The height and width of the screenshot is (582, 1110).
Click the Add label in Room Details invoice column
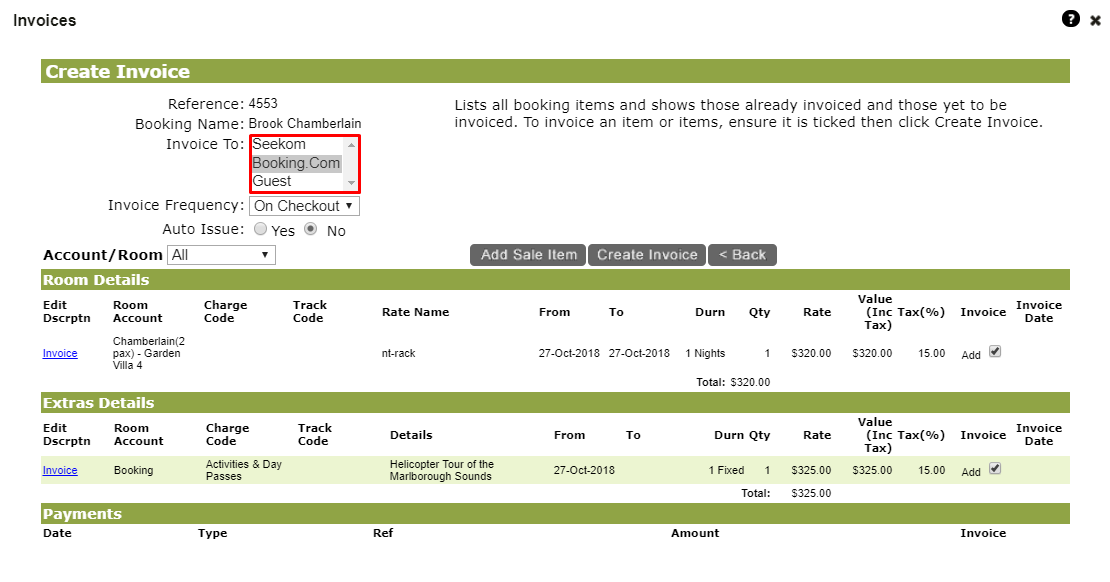tap(970, 355)
